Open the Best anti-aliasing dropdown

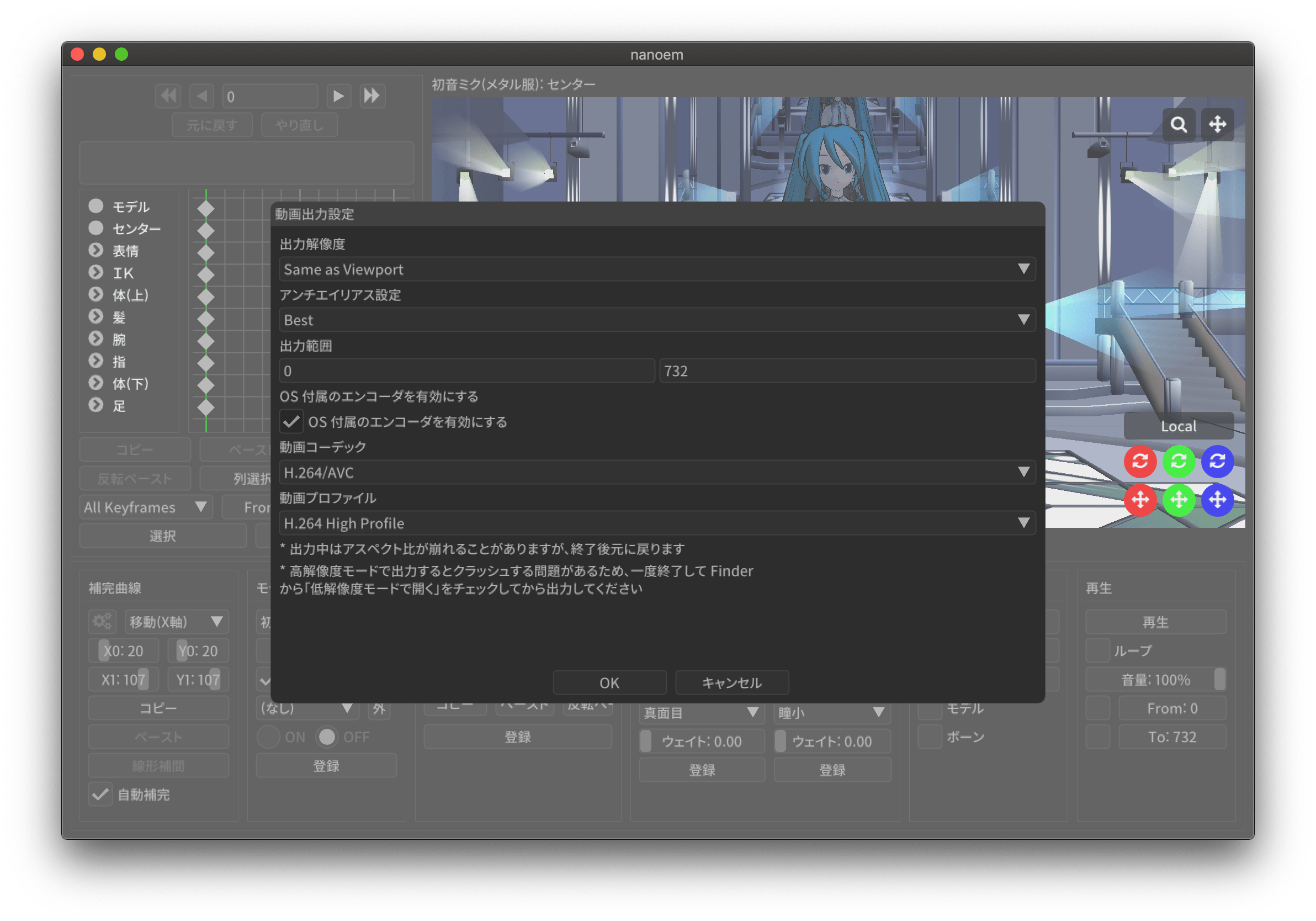(x=657, y=320)
